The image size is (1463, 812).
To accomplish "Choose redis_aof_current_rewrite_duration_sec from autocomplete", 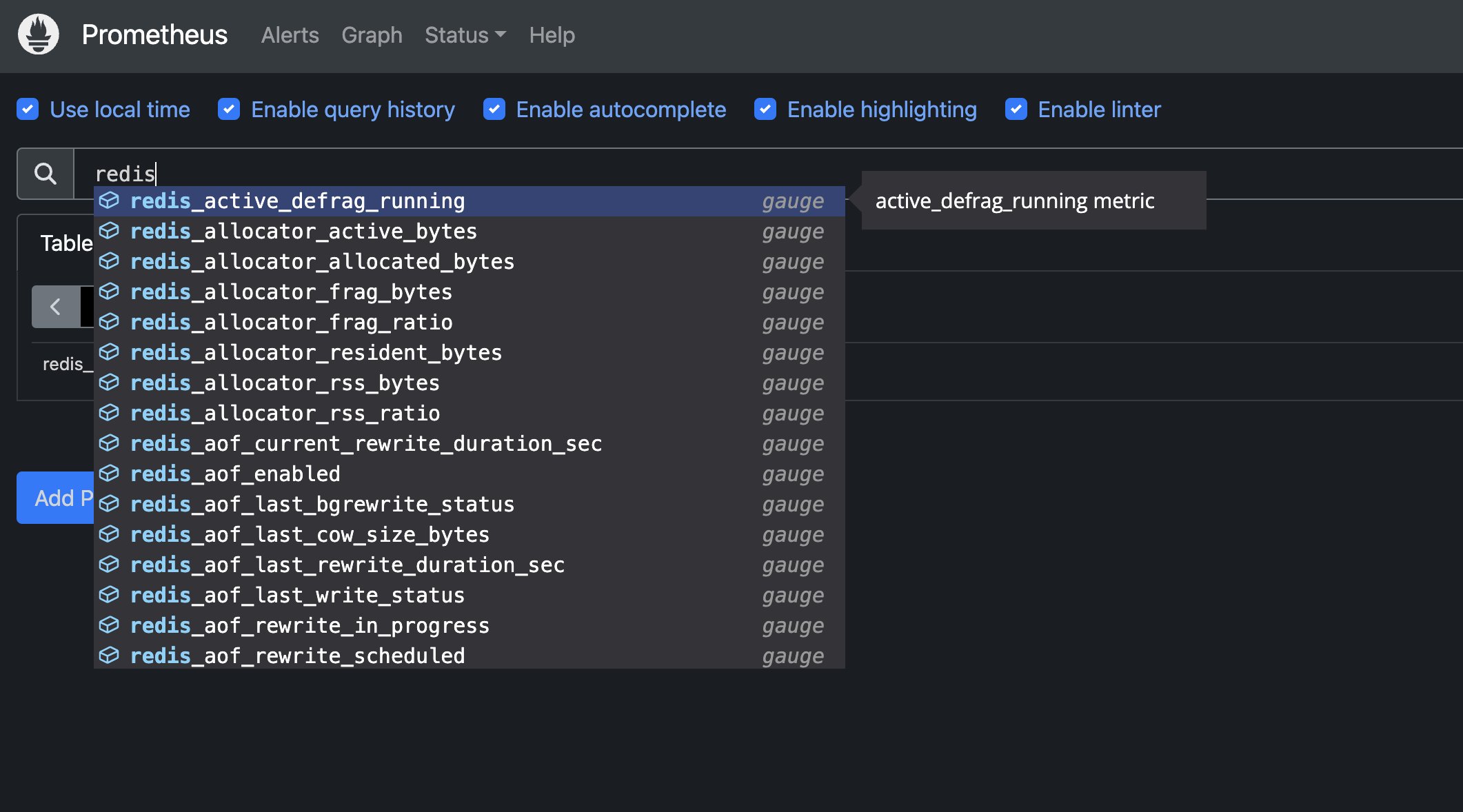I will point(366,444).
